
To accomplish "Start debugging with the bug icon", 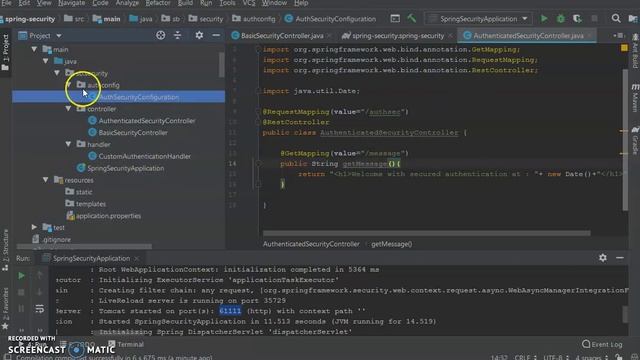I will click(560, 19).
